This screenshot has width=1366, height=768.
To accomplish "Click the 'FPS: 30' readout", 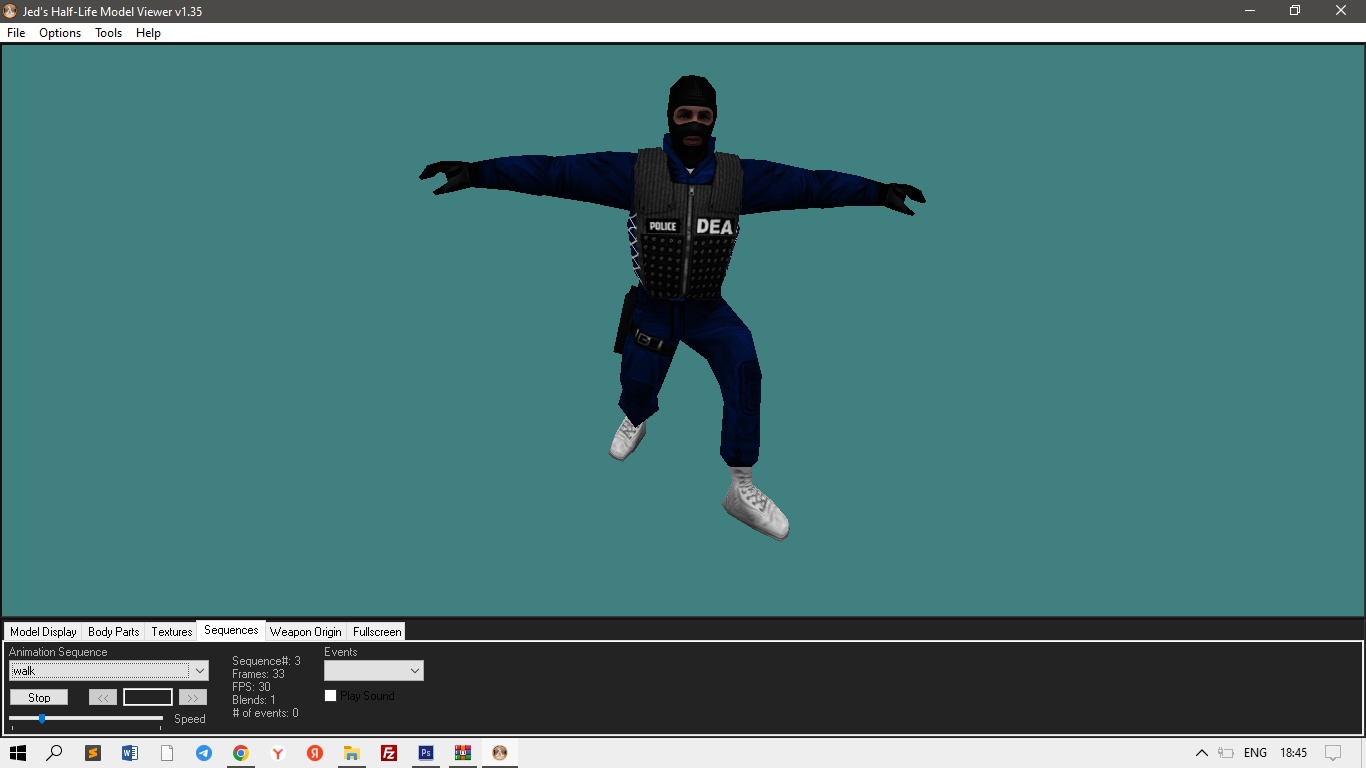I will pyautogui.click(x=251, y=687).
